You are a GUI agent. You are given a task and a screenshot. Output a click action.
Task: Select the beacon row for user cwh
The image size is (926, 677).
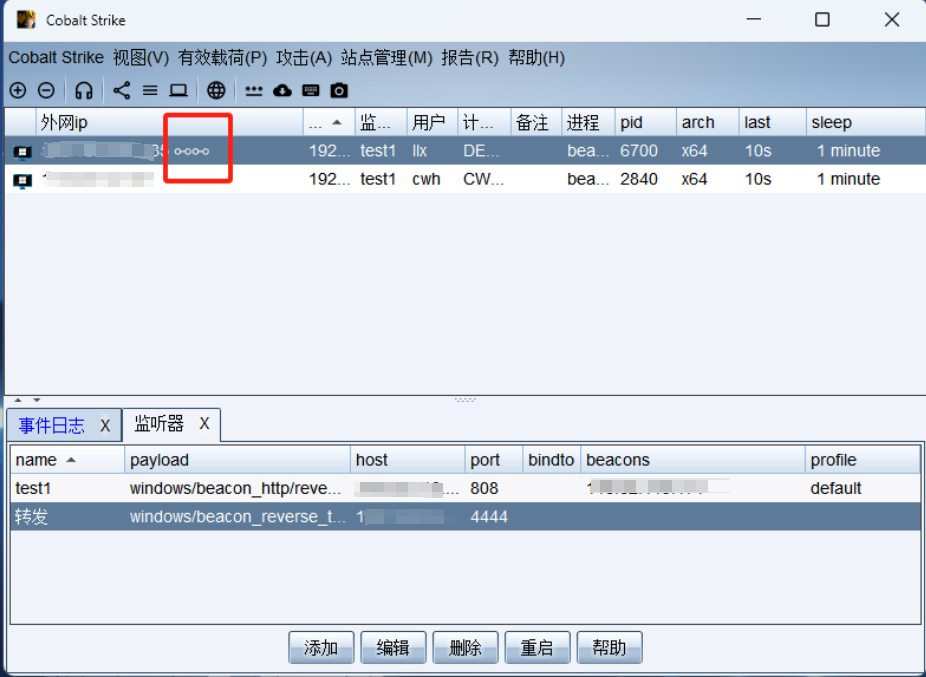pos(465,179)
